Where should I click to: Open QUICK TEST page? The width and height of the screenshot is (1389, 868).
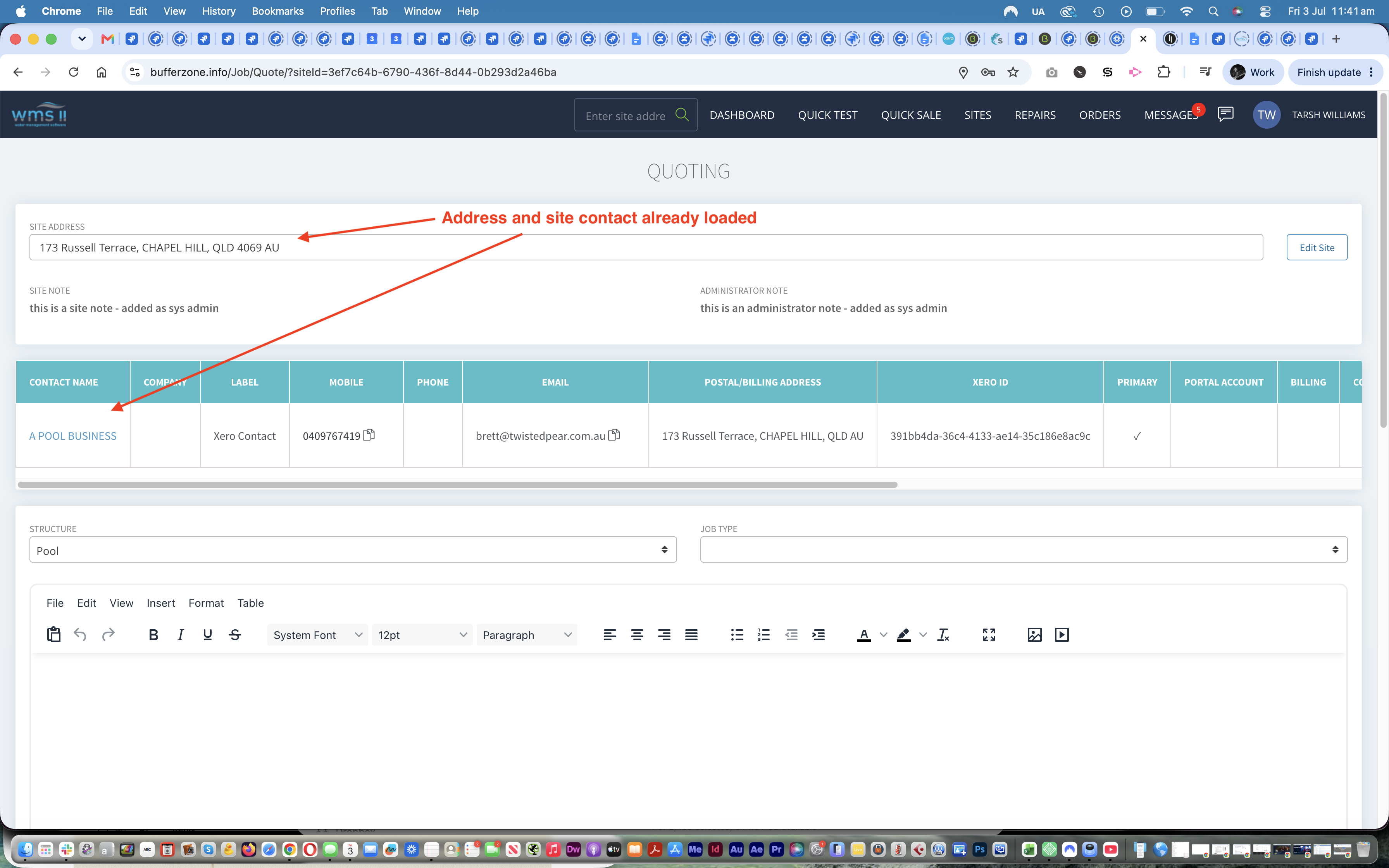[x=828, y=115]
